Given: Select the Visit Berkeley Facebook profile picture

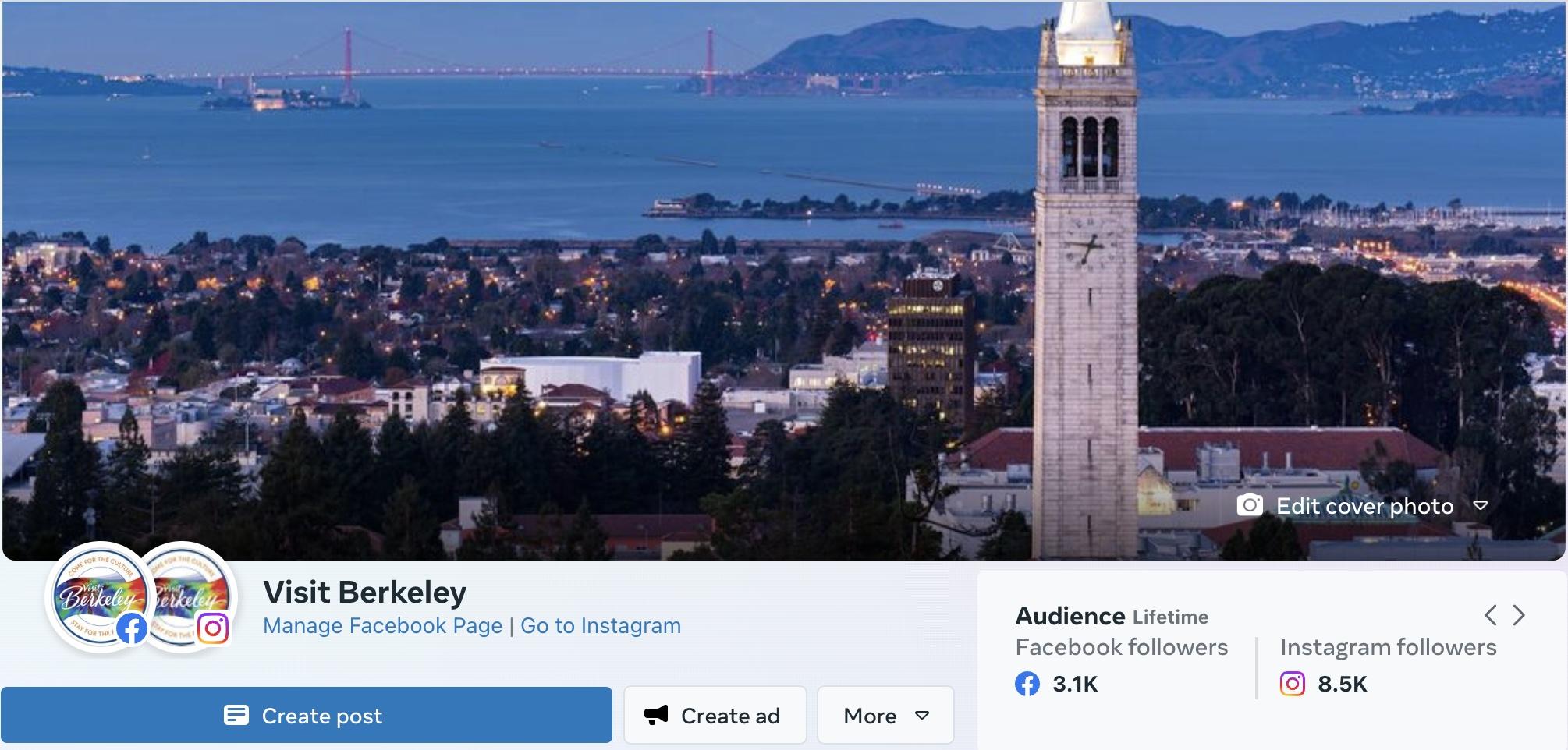Looking at the screenshot, I should pos(94,594).
